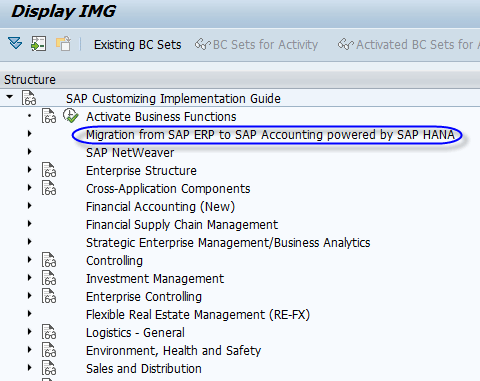Viewport: 480px width, 381px height.
Task: Open documentation icon next to Controlling
Action: pos(49,260)
